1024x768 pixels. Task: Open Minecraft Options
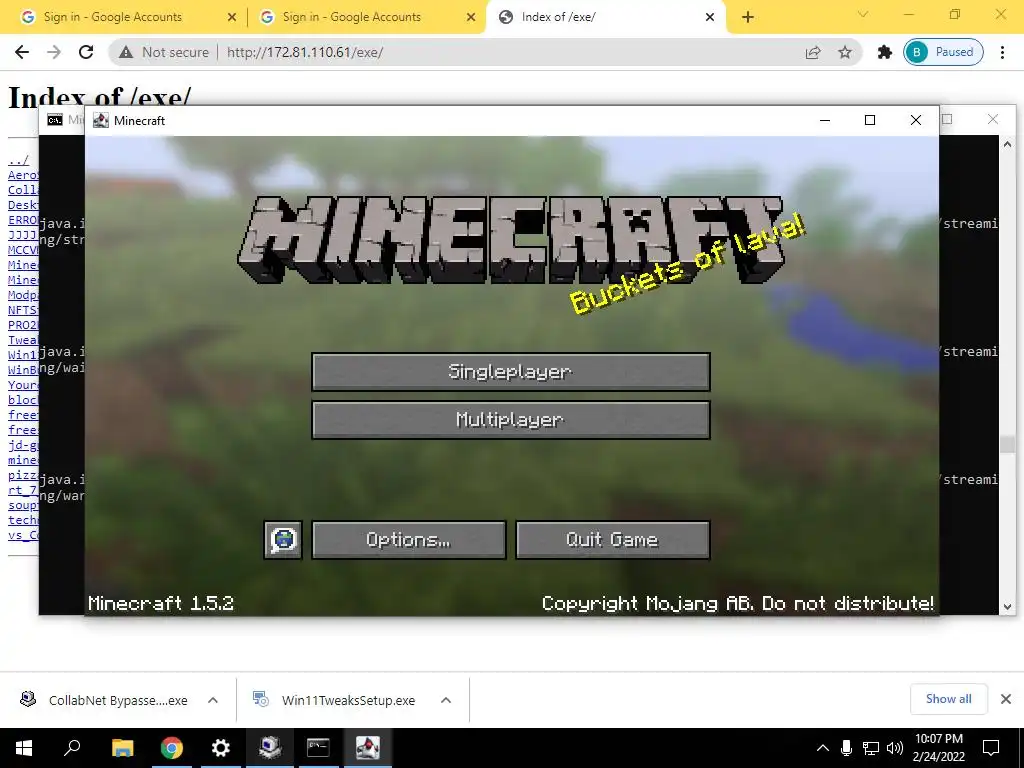point(409,540)
